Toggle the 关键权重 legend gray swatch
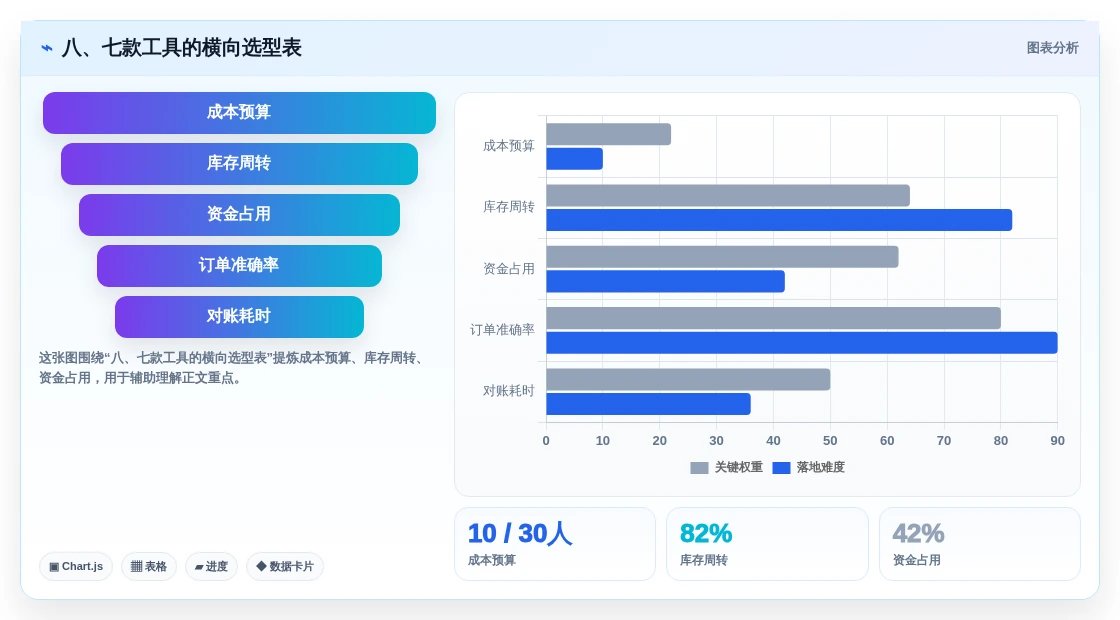 coord(699,468)
